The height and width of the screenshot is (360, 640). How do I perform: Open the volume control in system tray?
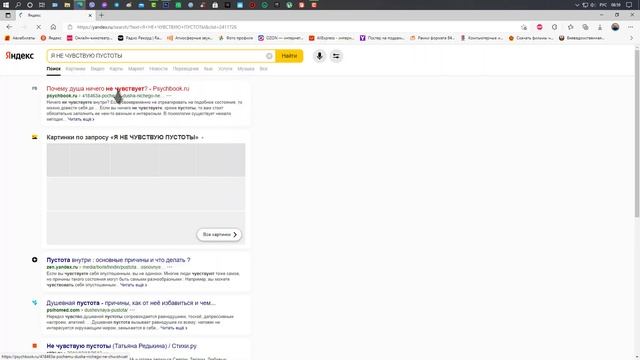(x=592, y=5)
